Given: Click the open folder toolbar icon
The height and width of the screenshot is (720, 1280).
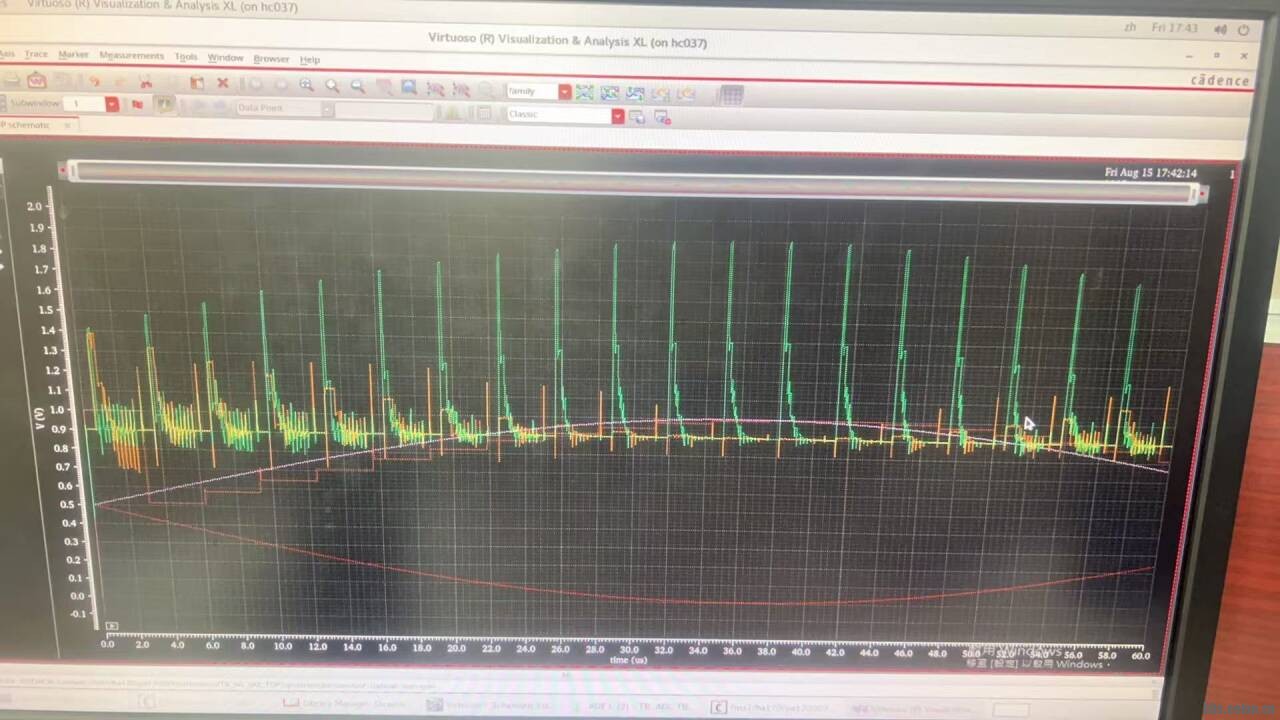Looking at the screenshot, I should (12, 78).
